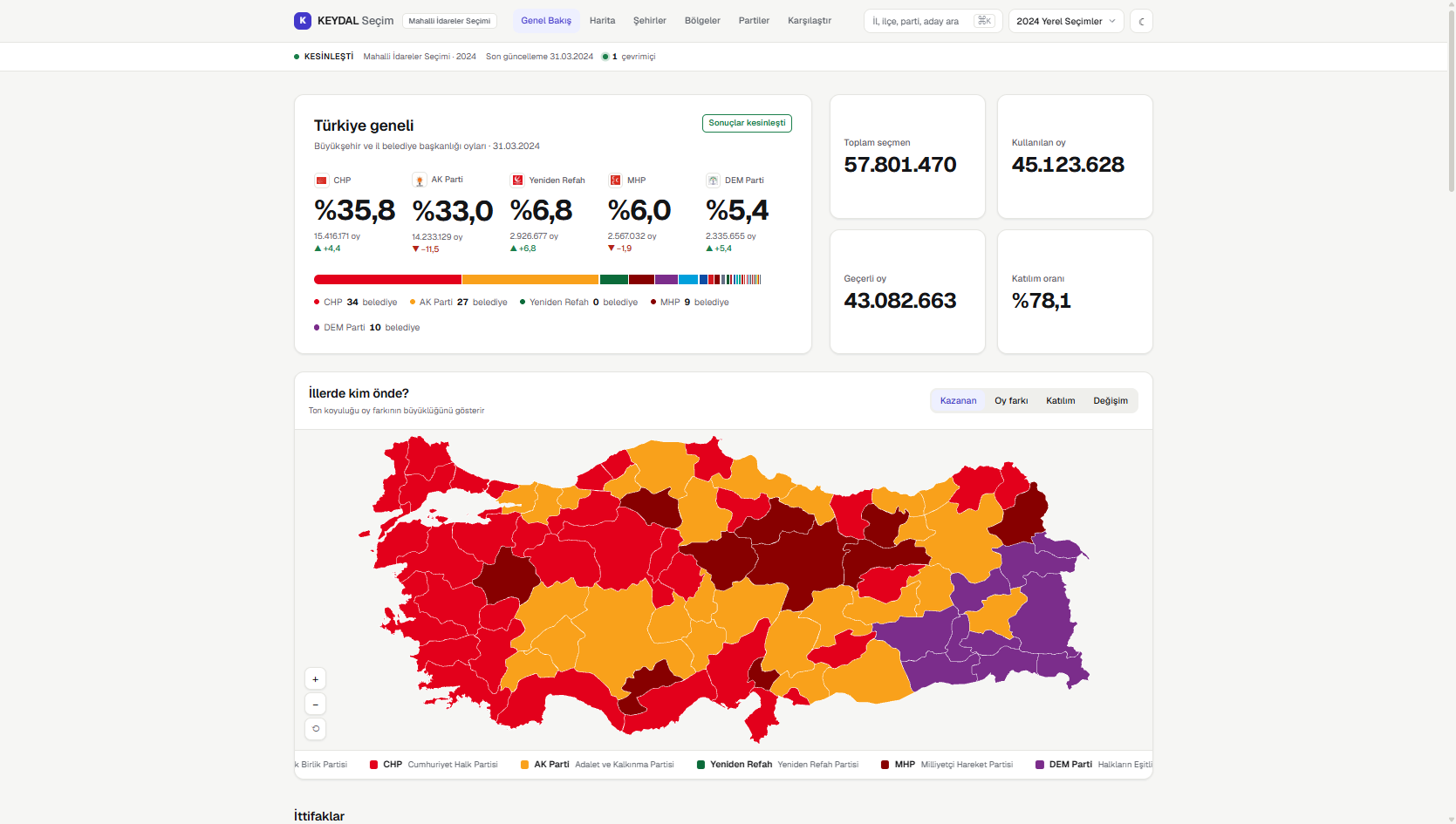Click the red CHP segment of the vote bar

[387, 280]
